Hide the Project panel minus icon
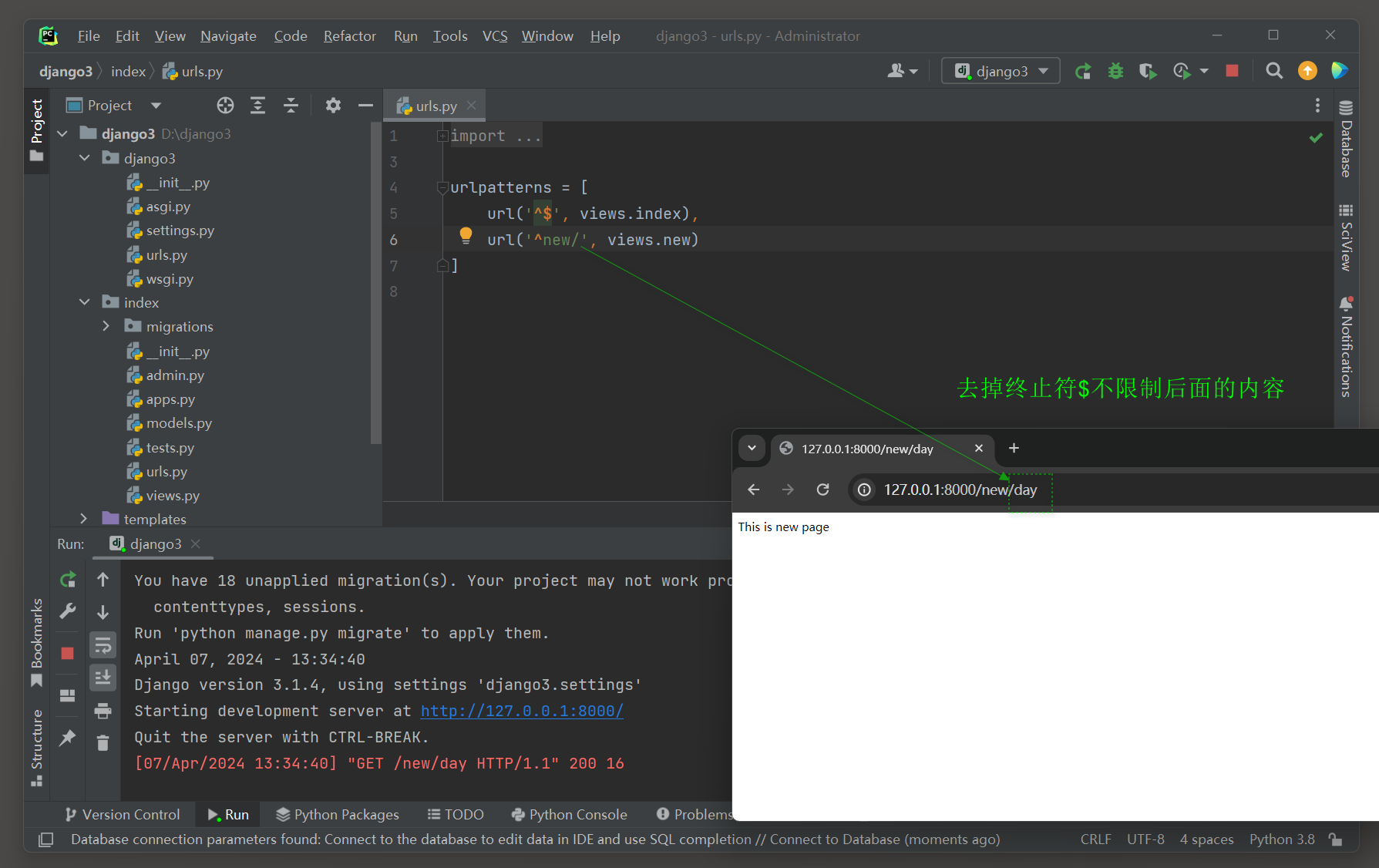 (365, 106)
